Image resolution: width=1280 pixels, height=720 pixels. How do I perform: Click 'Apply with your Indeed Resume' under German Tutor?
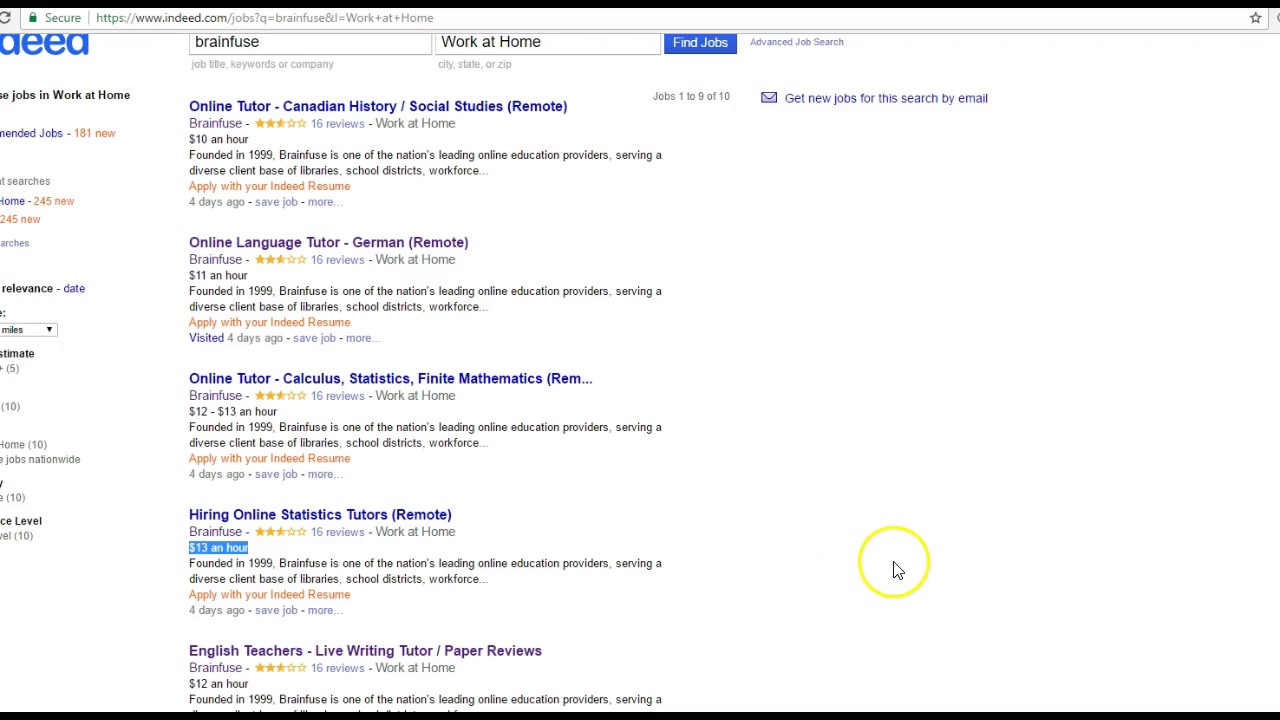click(x=270, y=322)
